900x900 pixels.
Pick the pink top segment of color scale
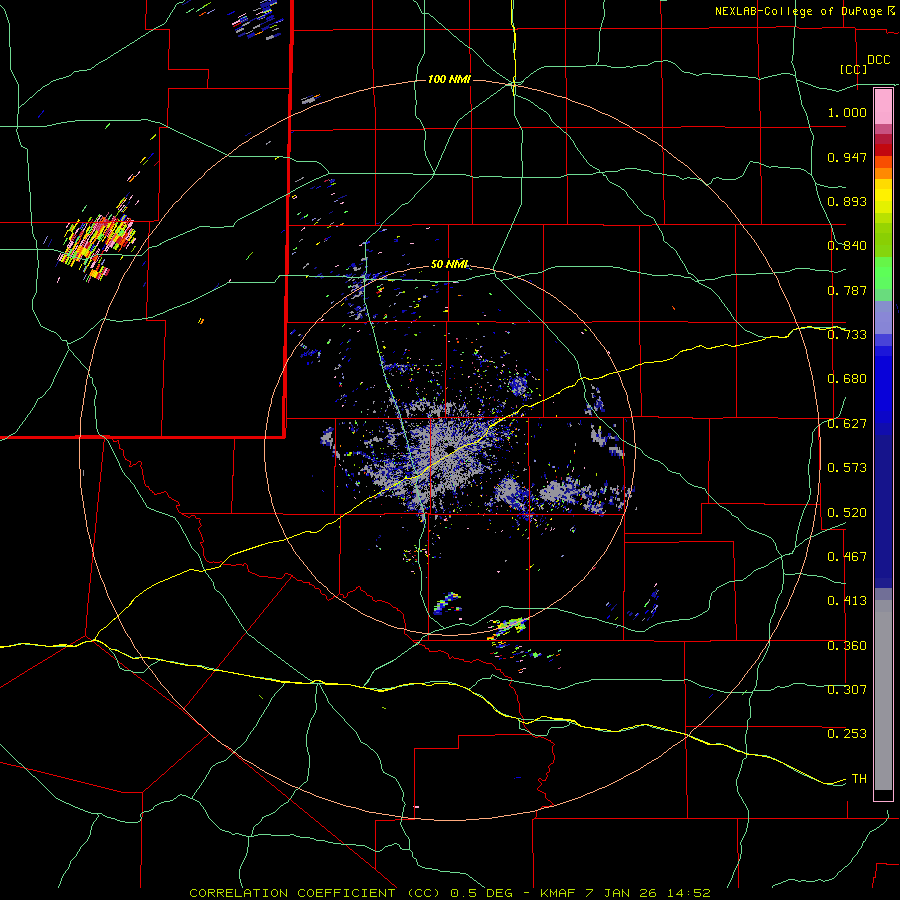[x=883, y=107]
